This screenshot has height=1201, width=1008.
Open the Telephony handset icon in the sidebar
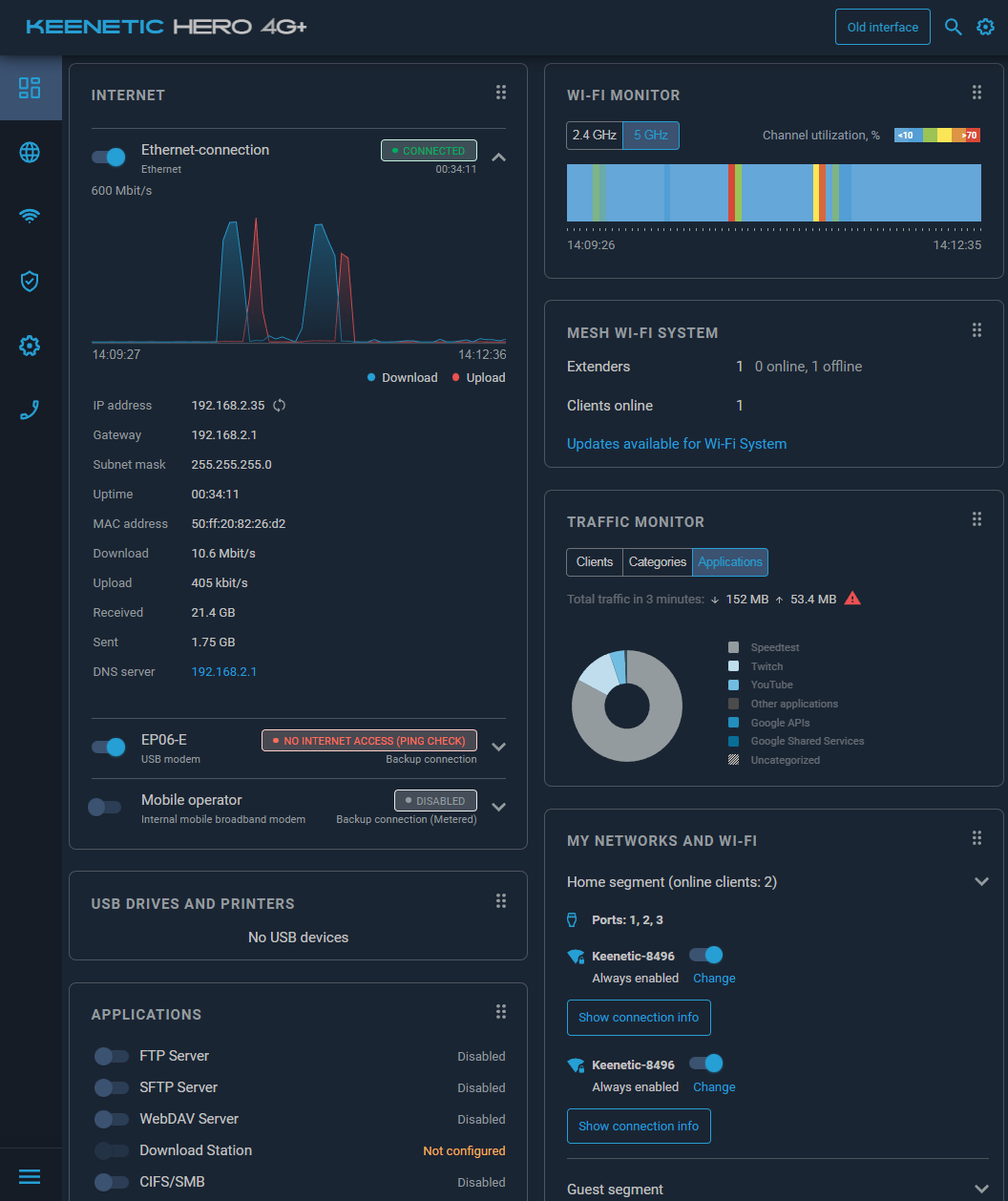[x=30, y=411]
